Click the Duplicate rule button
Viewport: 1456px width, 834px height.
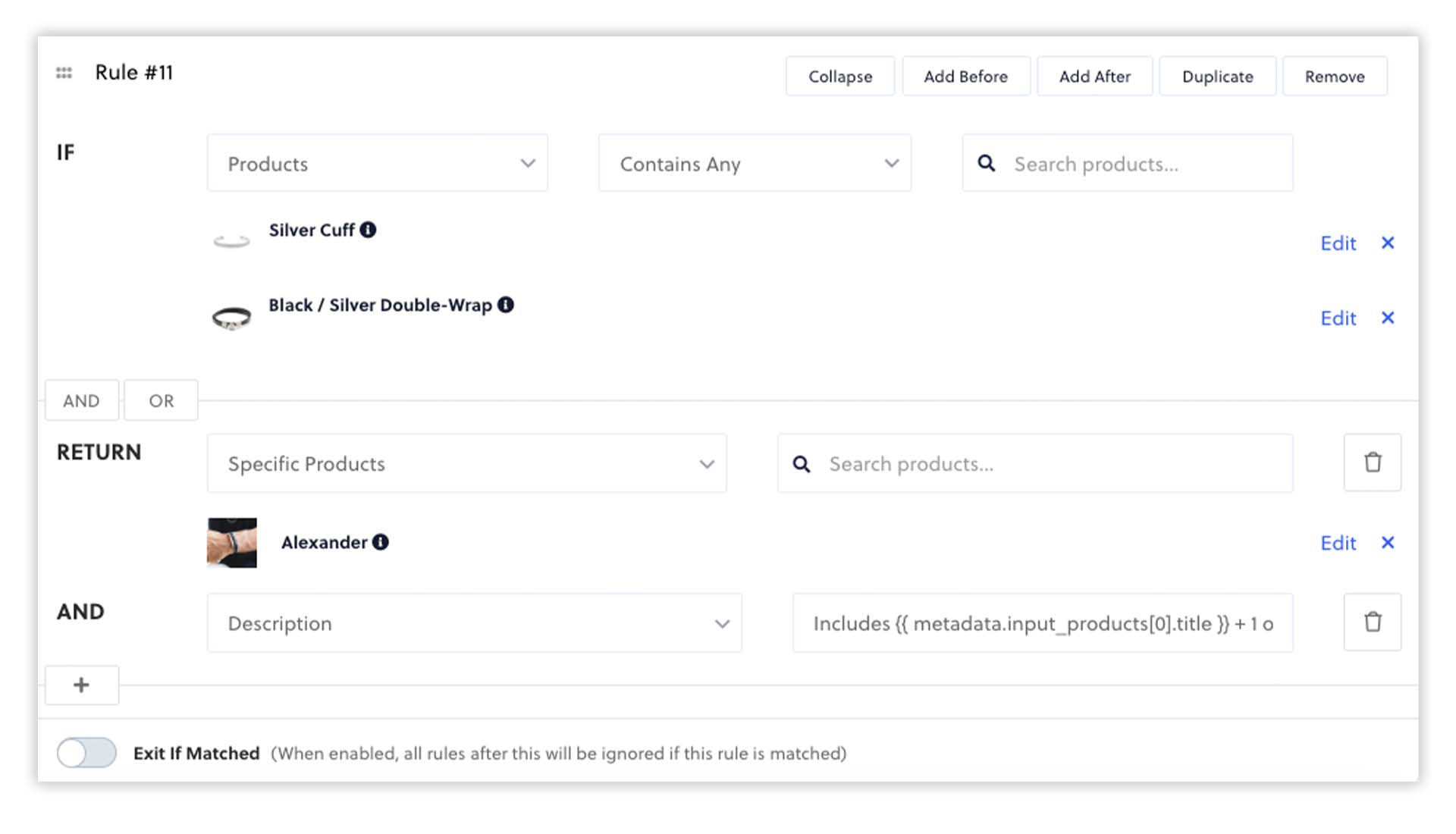(x=1217, y=76)
